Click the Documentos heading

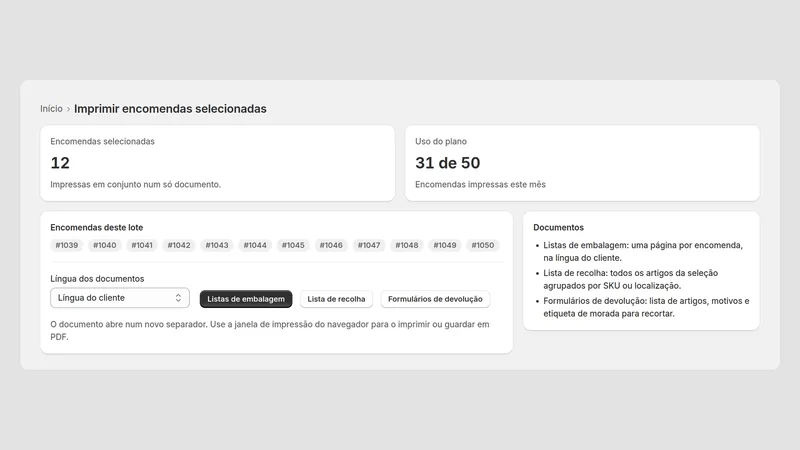point(559,228)
